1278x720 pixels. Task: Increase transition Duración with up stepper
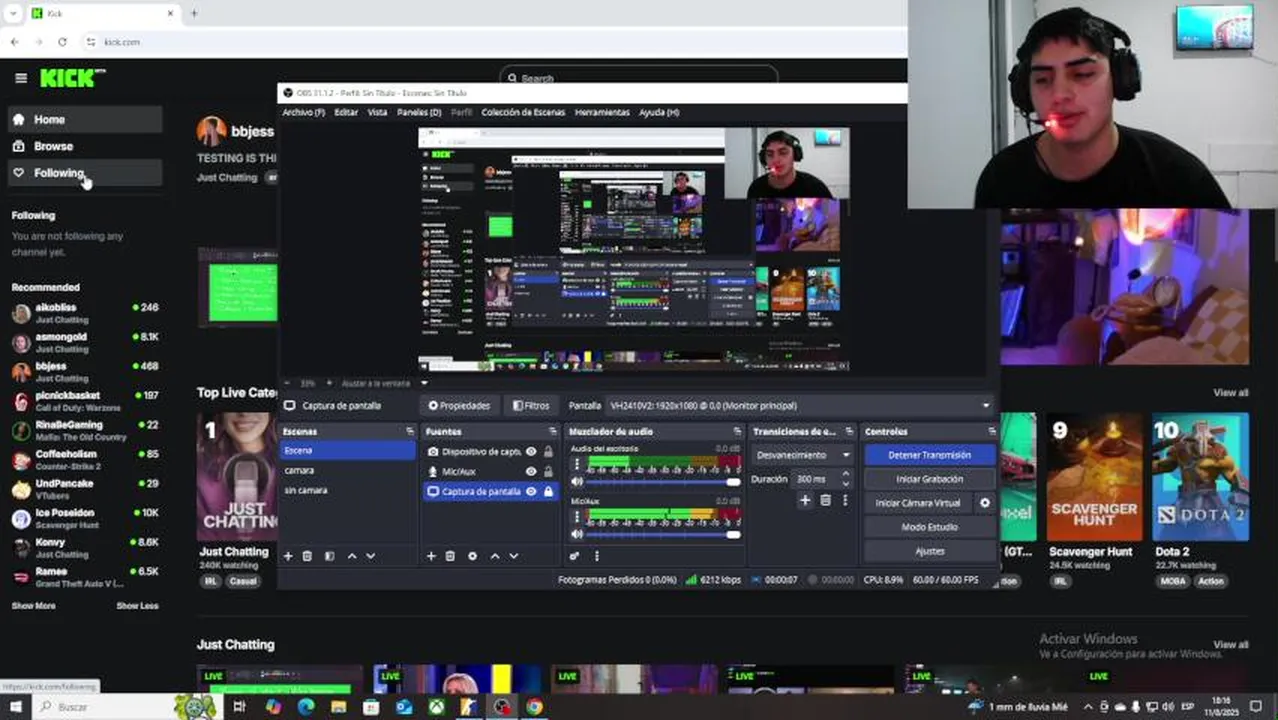click(846, 475)
